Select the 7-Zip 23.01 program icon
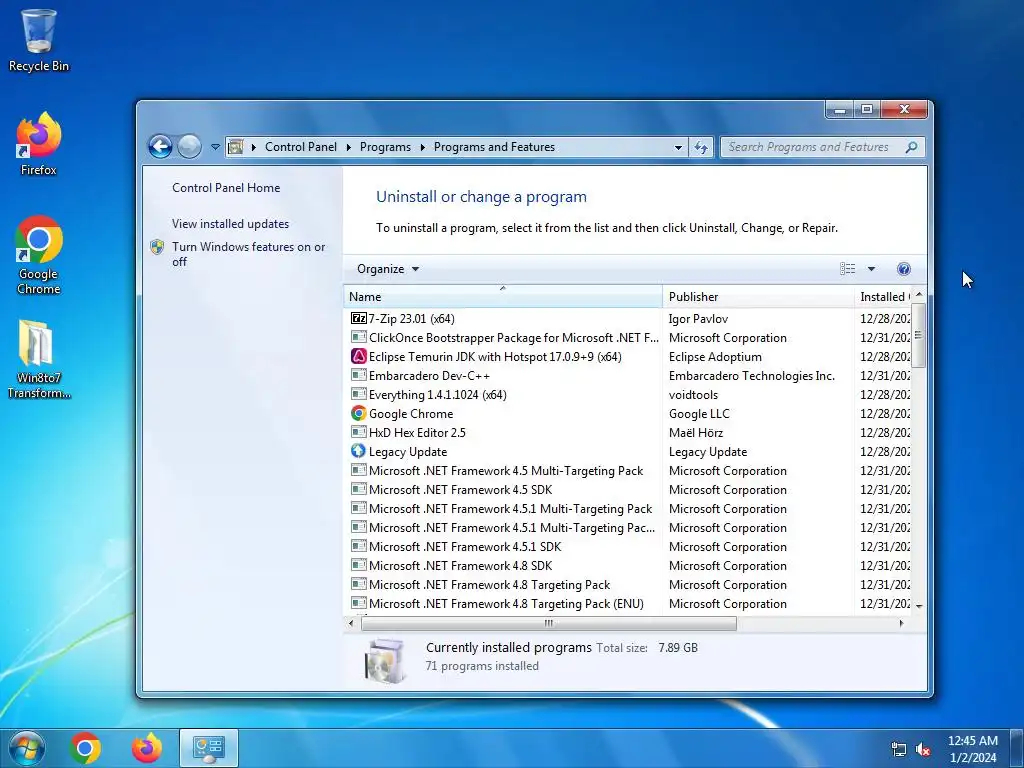1024x768 pixels. pyautogui.click(x=359, y=319)
